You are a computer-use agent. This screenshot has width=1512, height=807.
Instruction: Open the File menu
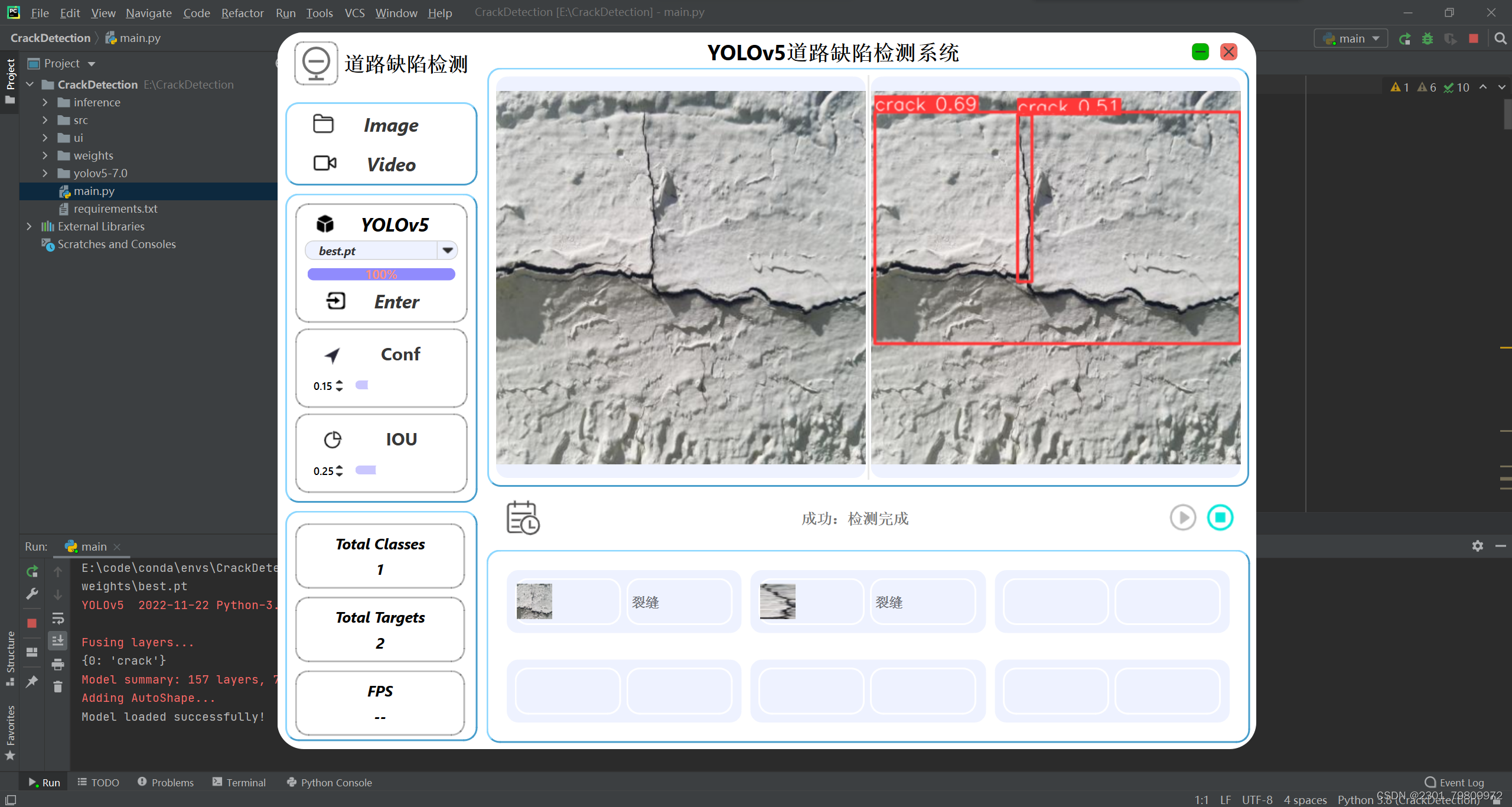[x=40, y=12]
